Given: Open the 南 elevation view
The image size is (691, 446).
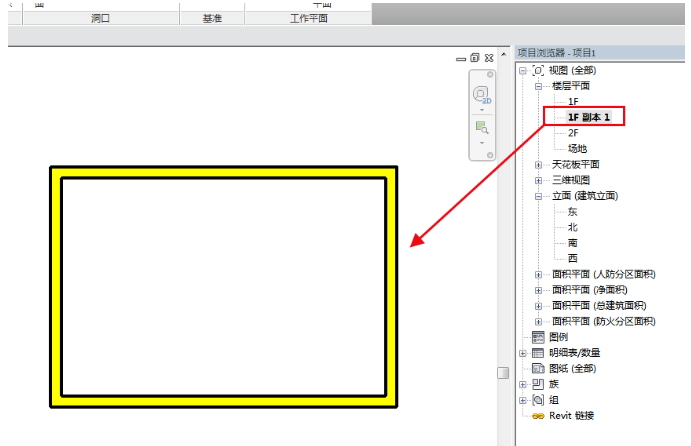Looking at the screenshot, I should [572, 243].
